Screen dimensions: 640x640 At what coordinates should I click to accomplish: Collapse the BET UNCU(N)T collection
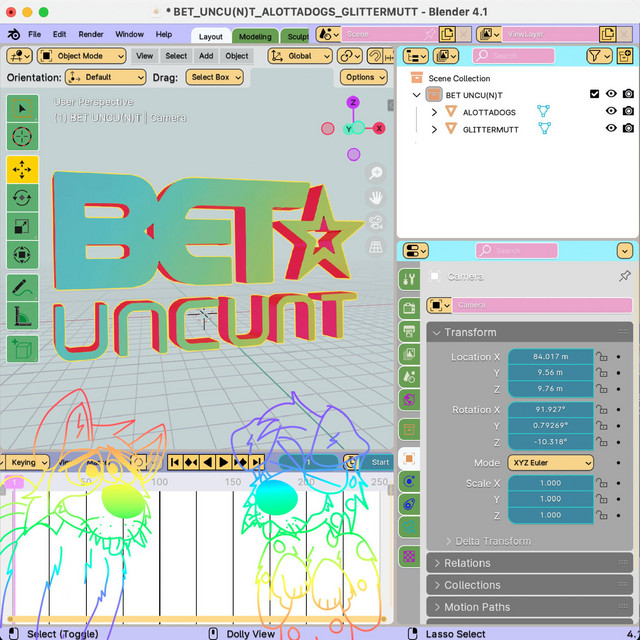pos(416,95)
